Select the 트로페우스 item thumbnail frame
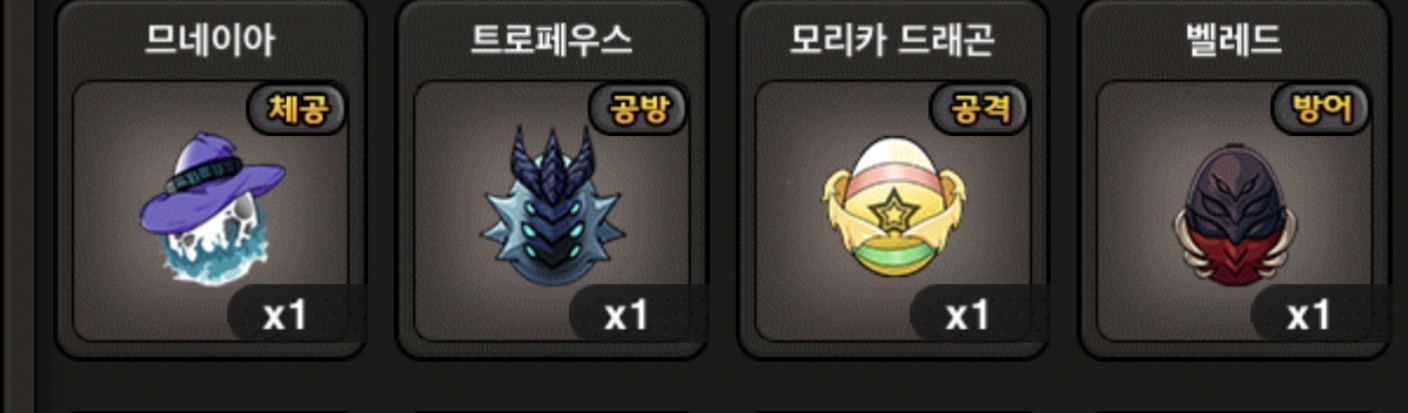 click(x=552, y=212)
